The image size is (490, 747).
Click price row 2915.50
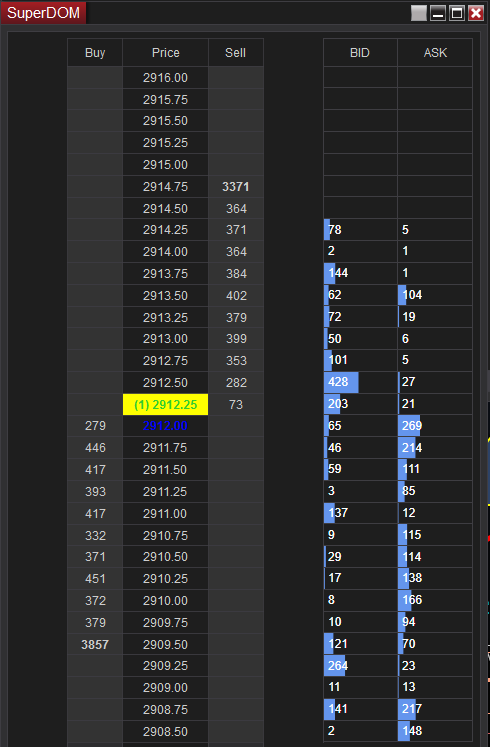[x=166, y=121]
